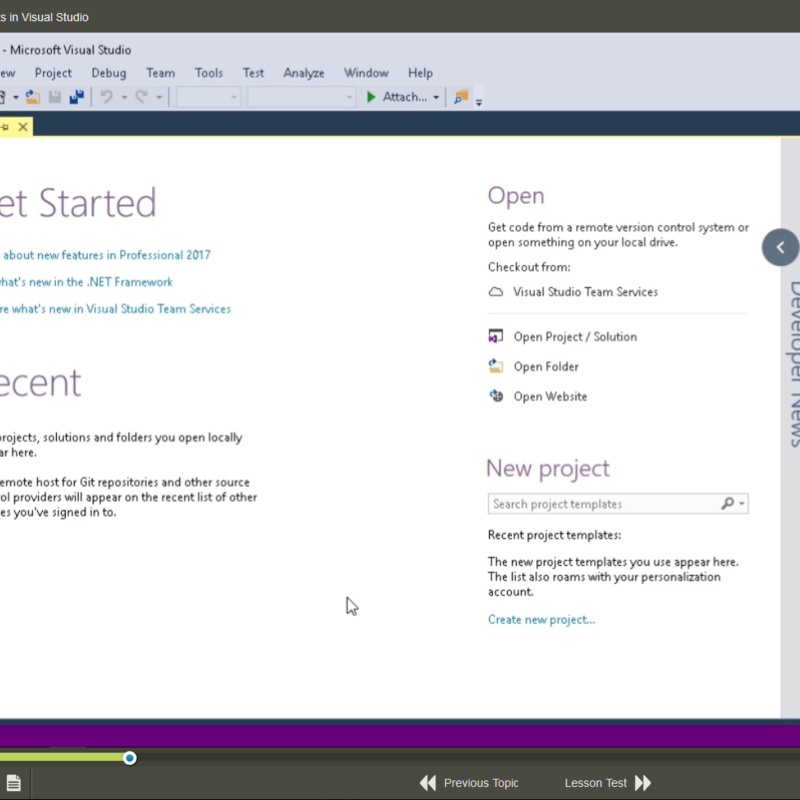Follow the new features in Professional 2017 link
The height and width of the screenshot is (800, 800).
click(105, 255)
